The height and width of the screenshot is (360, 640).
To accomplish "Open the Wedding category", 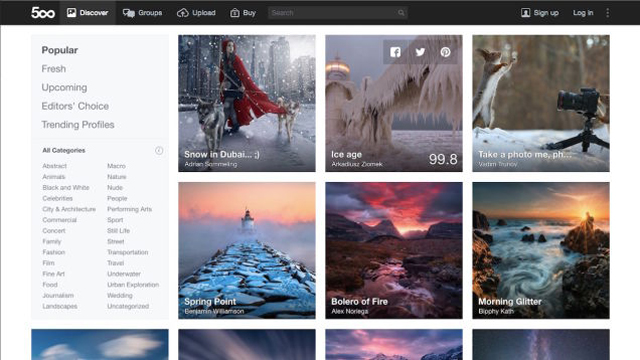I will tap(120, 295).
